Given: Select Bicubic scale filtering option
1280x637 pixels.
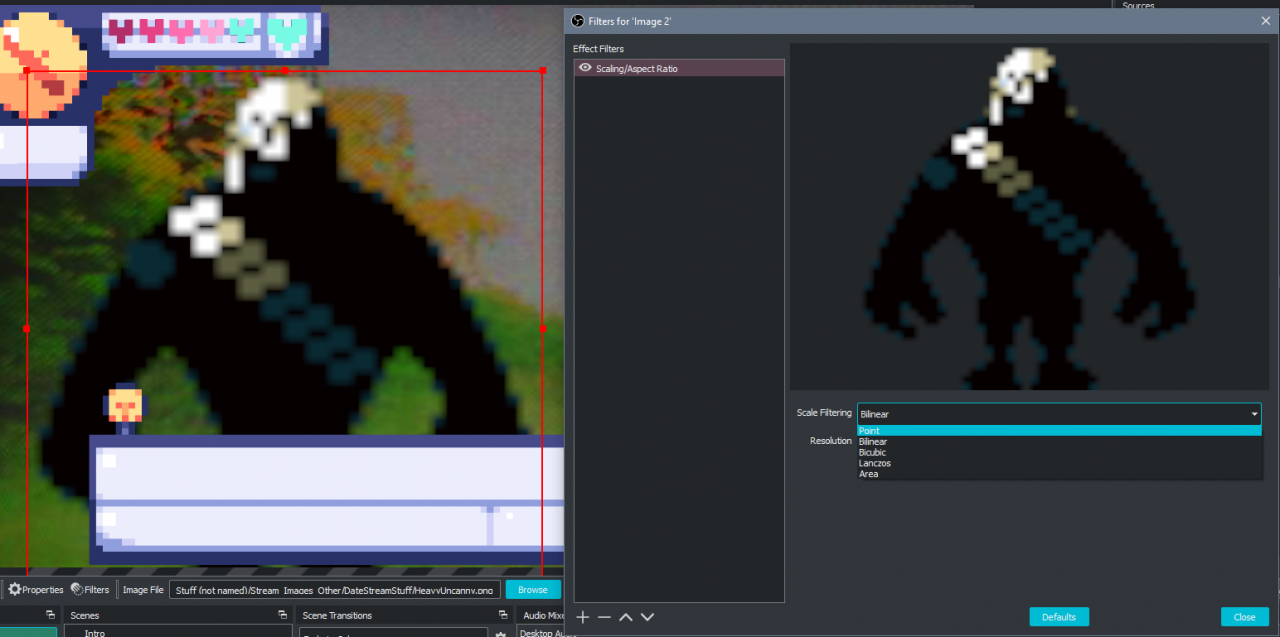Looking at the screenshot, I should [x=872, y=453].
